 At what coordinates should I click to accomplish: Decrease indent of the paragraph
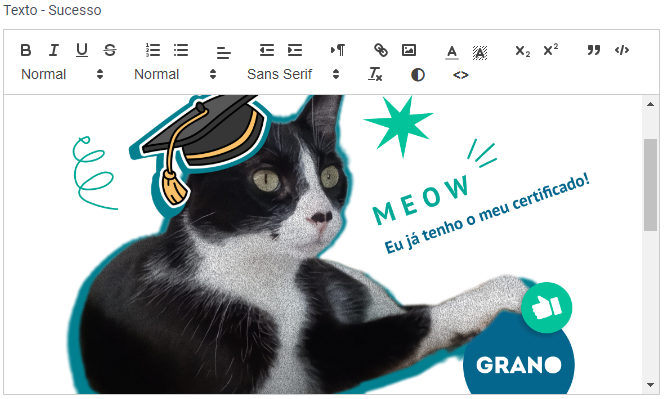click(x=267, y=50)
